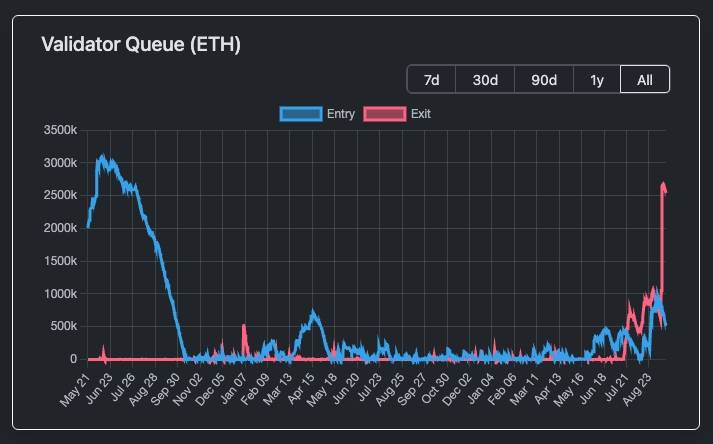
Task: Click the Aug 23 x-axis label
Action: pos(637,390)
